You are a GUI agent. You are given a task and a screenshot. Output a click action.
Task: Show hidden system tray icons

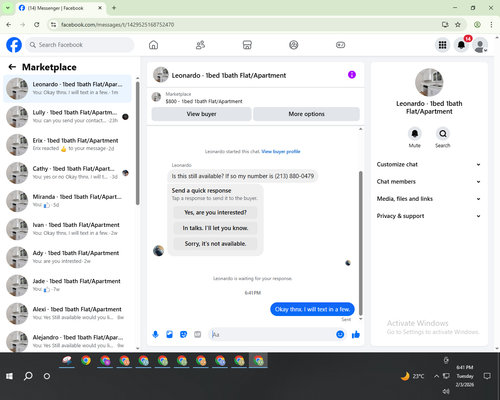pos(436,376)
